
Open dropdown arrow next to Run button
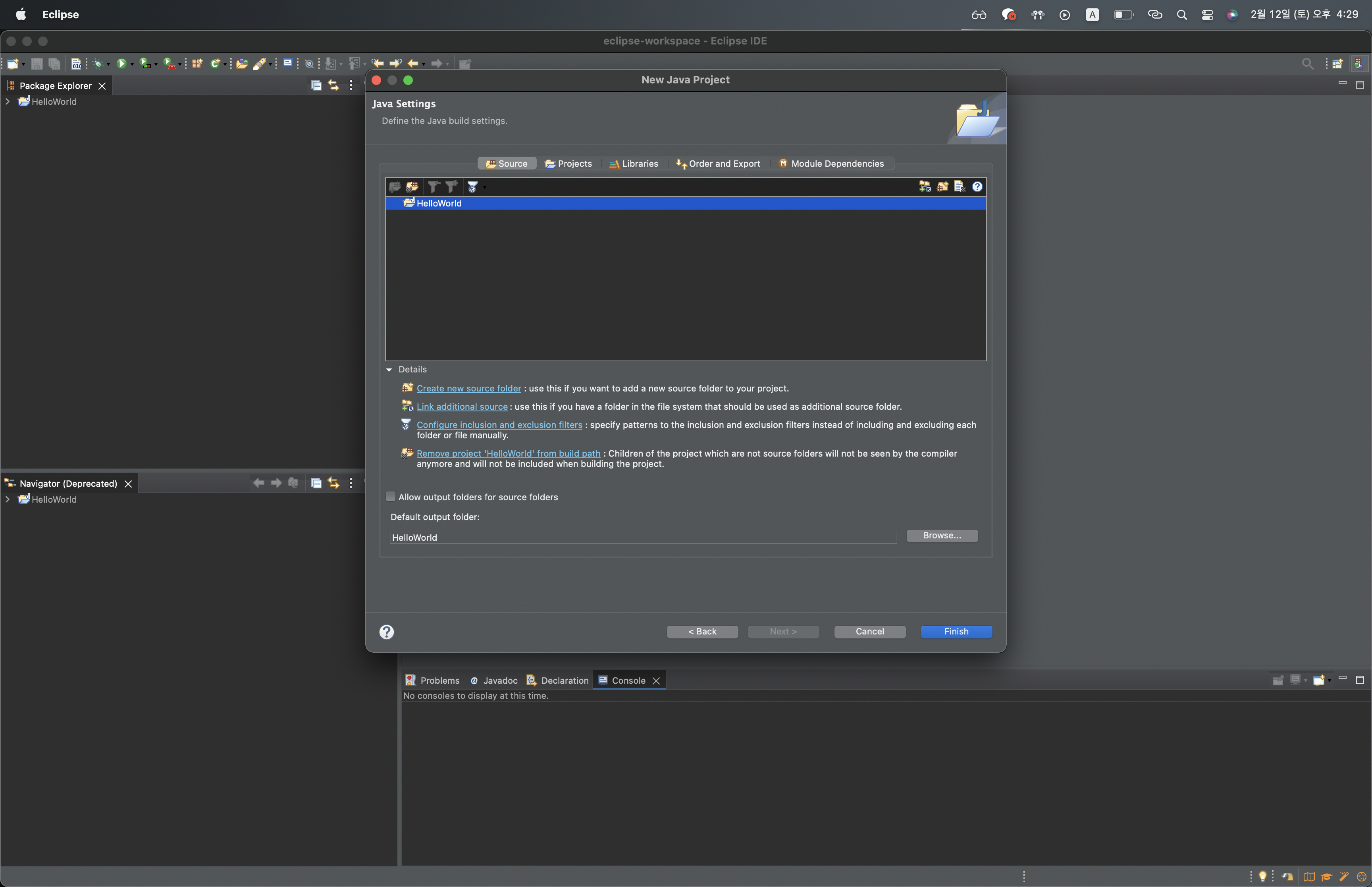(x=132, y=64)
